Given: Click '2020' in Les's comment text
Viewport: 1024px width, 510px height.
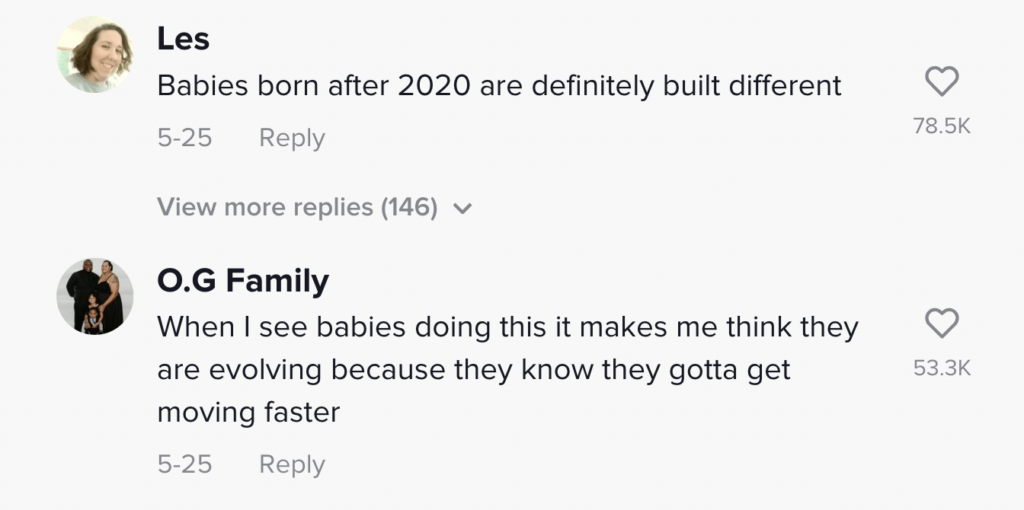Looking at the screenshot, I should (x=434, y=86).
